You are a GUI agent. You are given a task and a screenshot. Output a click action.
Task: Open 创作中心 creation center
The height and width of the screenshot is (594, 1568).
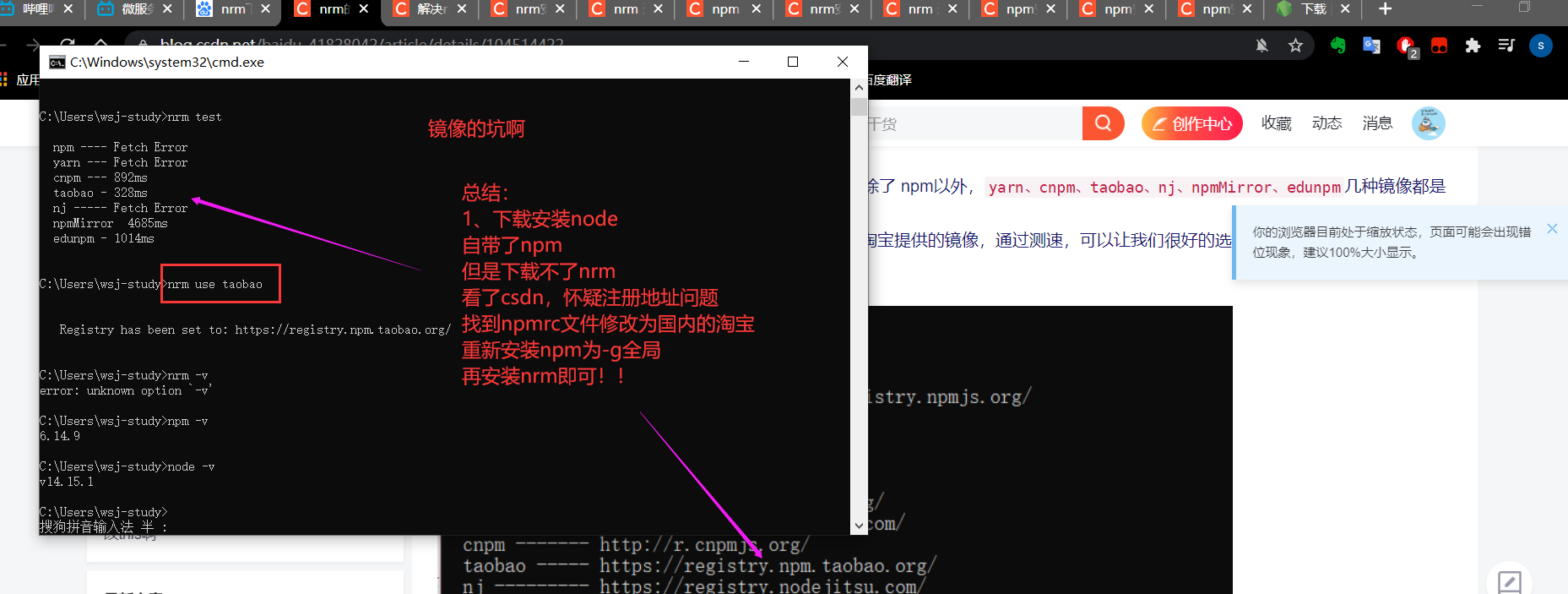tap(1192, 124)
